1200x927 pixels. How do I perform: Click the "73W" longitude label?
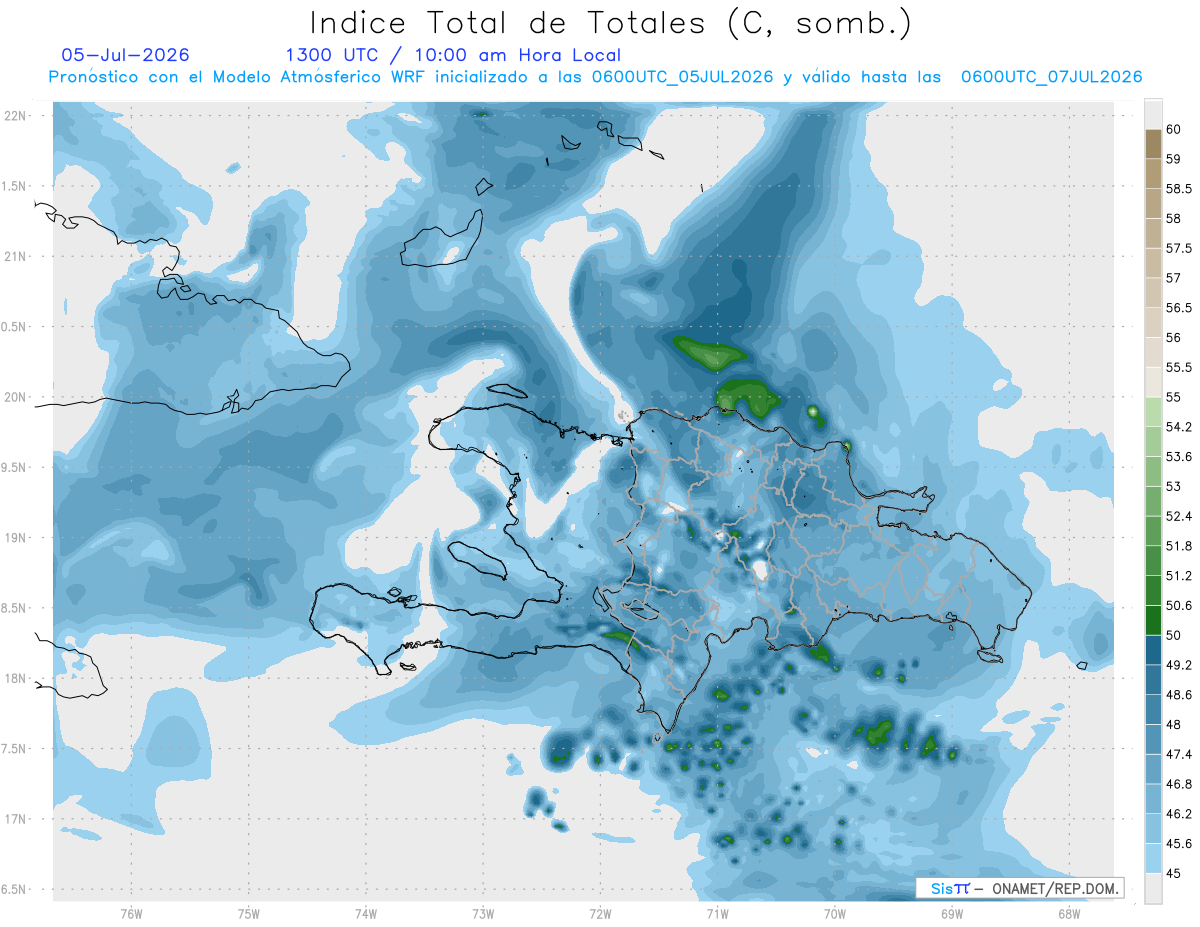pos(483,913)
